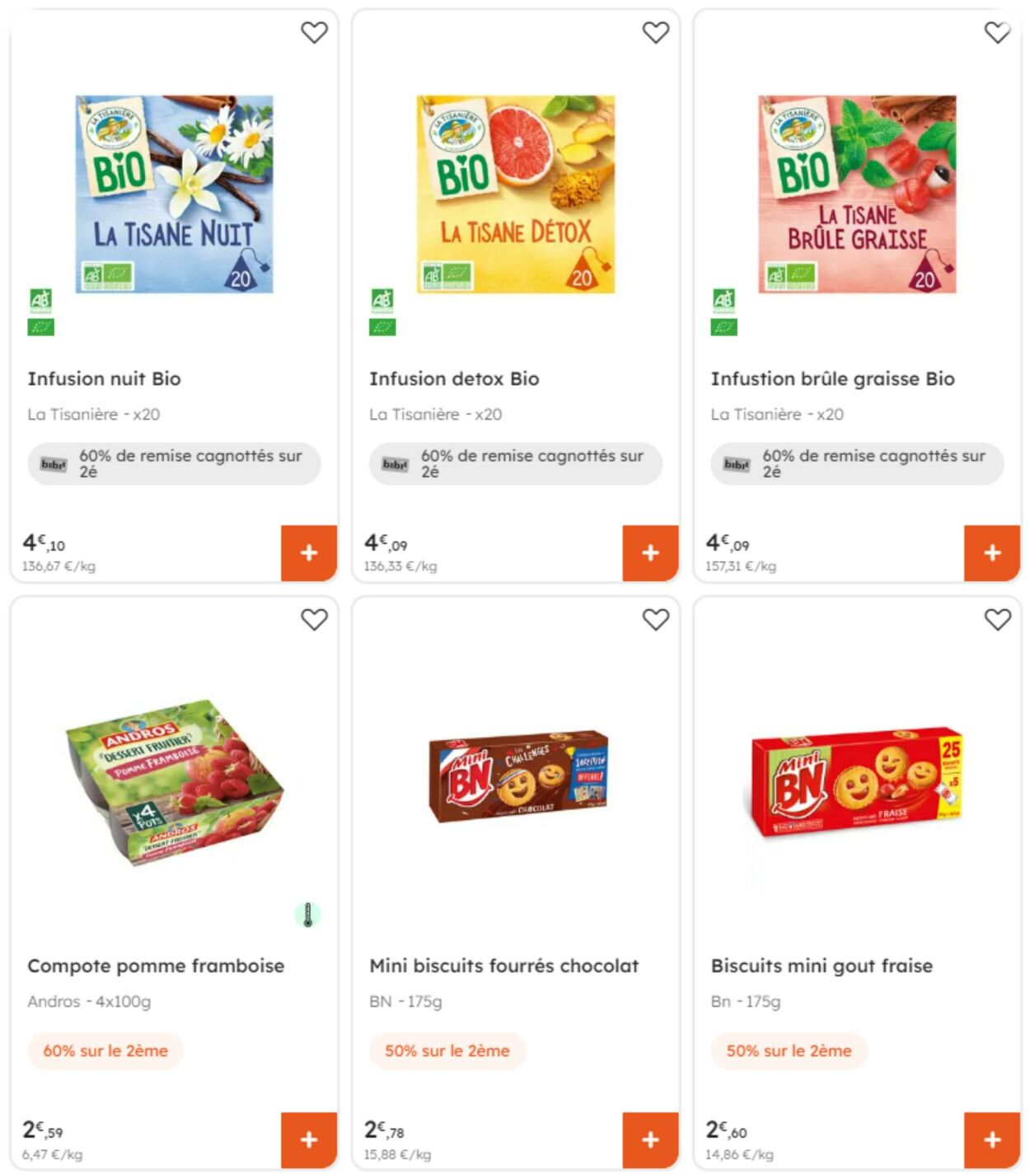The height and width of the screenshot is (1176, 1030).
Task: Open La Tisane Nuit product image
Action: click(175, 194)
